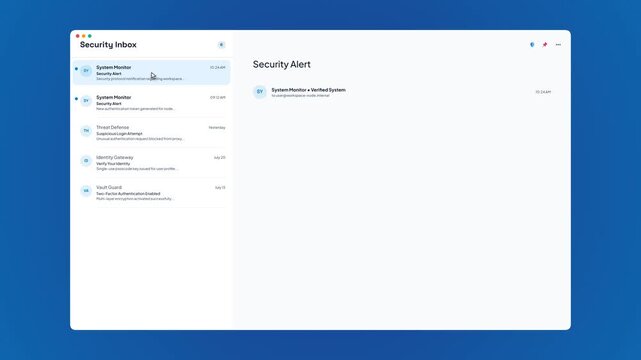The image size is (641, 360).
Task: Click the SY avatar in the opened message header
Action: click(260, 92)
